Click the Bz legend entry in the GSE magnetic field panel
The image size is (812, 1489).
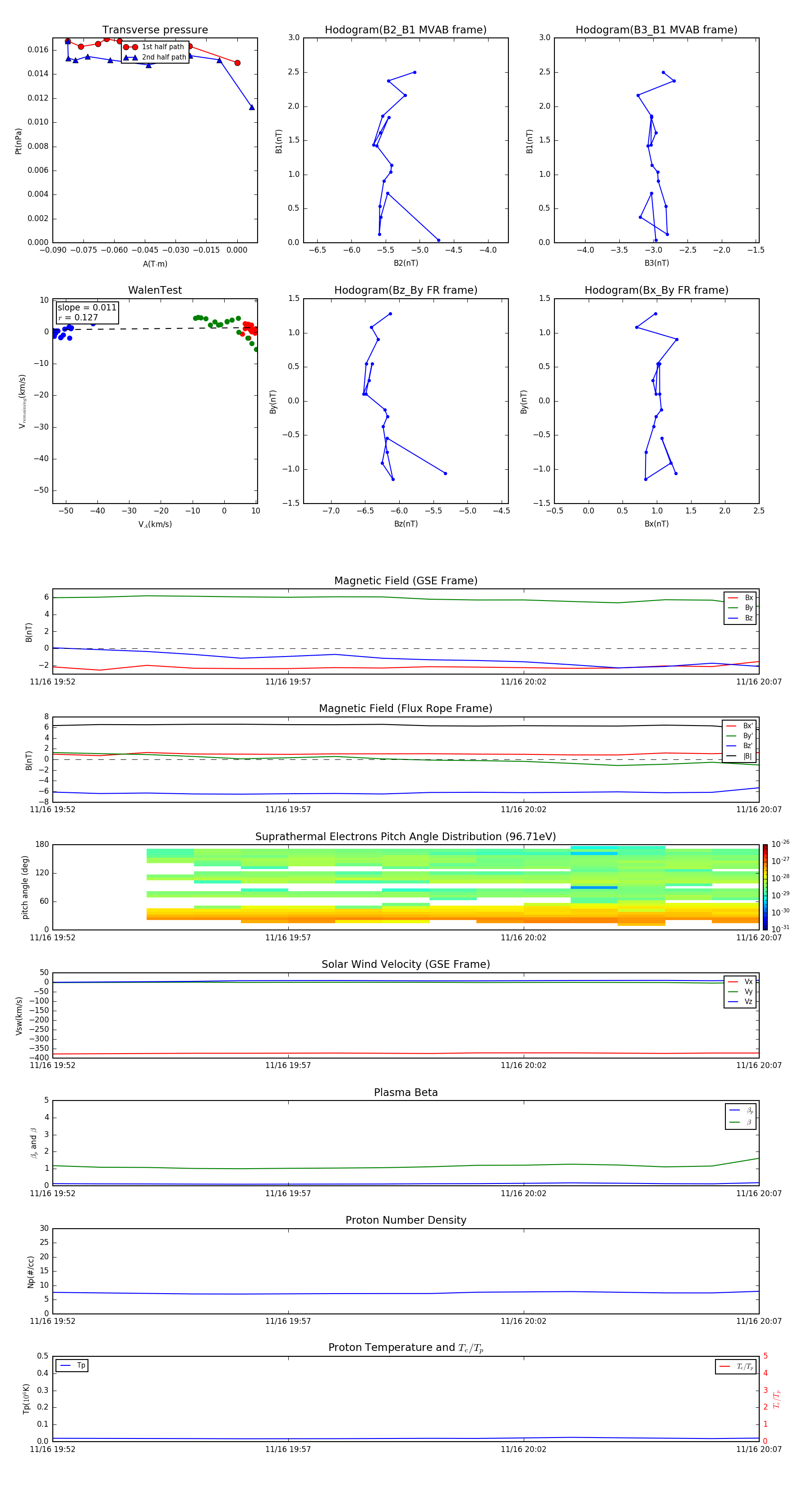coord(740,618)
